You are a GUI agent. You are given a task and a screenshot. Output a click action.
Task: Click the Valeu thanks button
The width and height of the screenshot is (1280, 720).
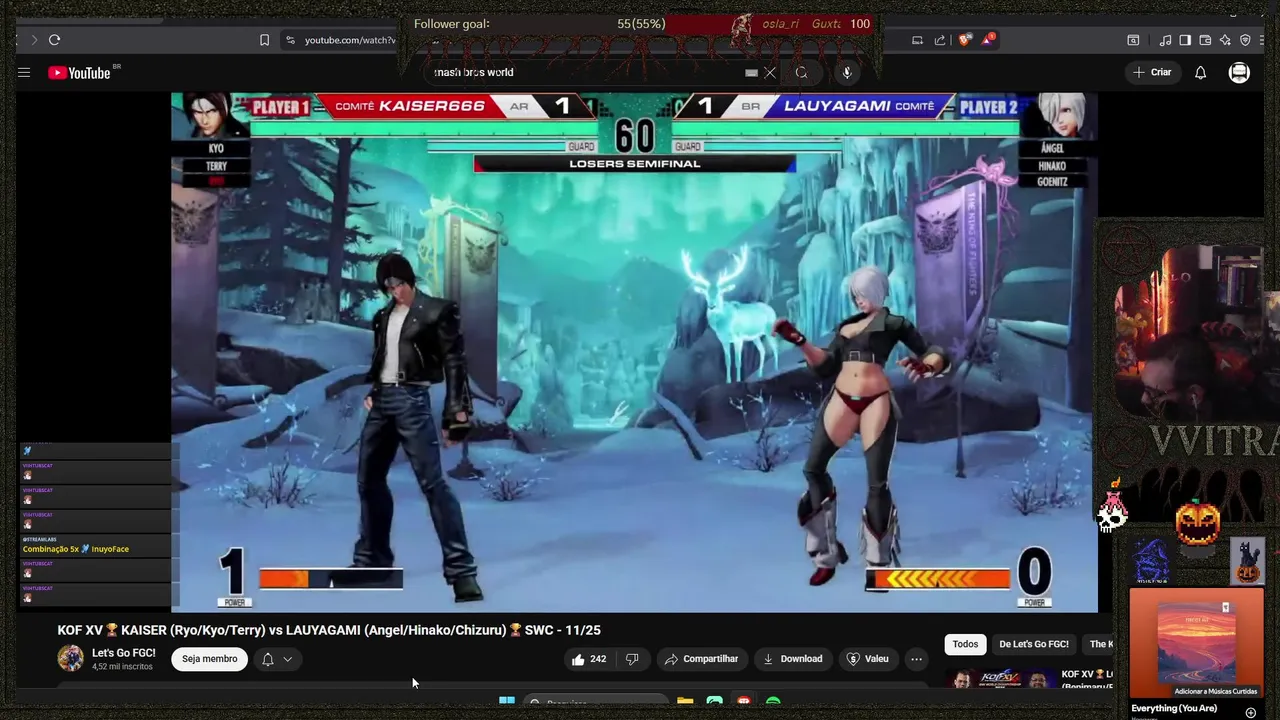[867, 659]
